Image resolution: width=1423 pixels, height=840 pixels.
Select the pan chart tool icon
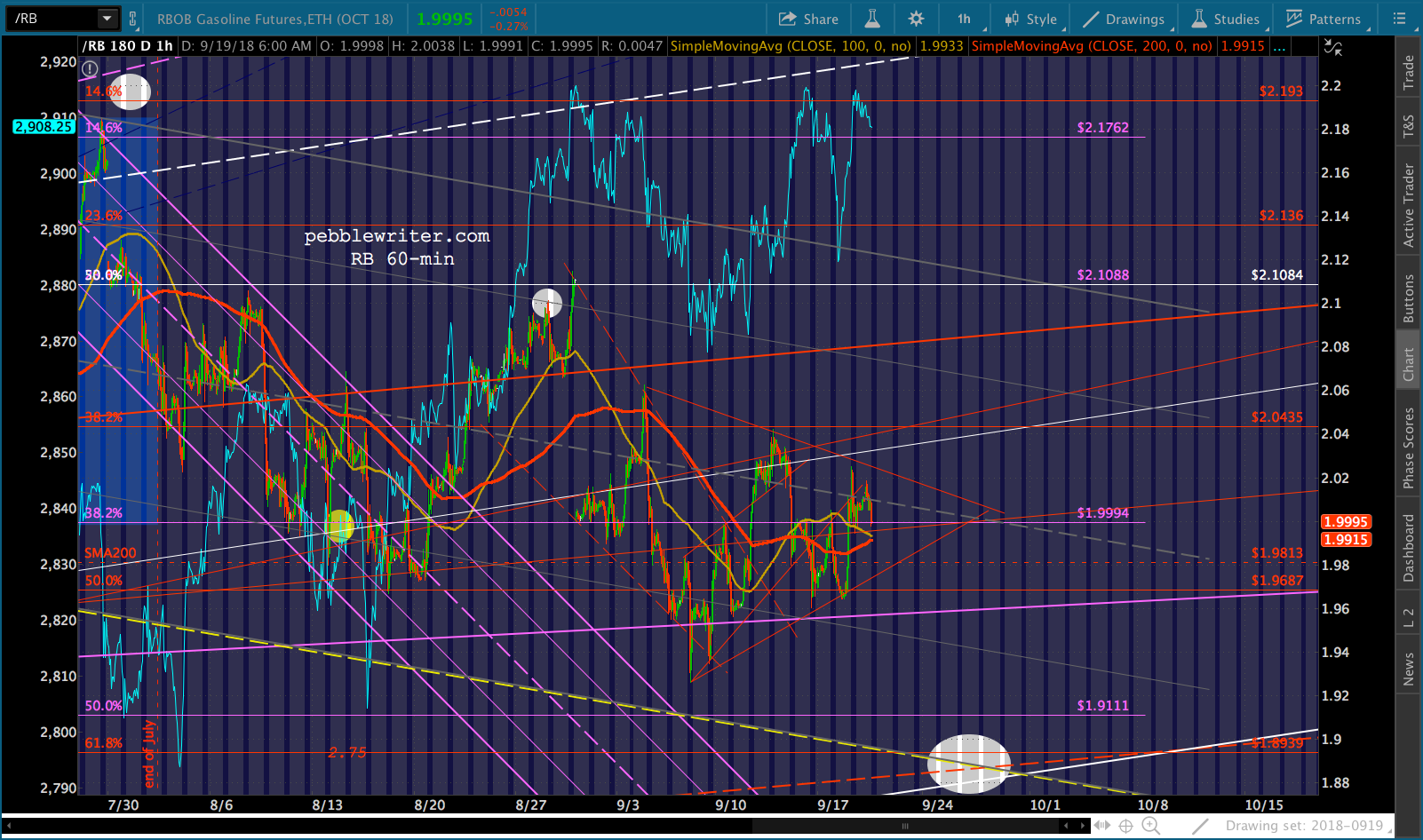(1102, 826)
